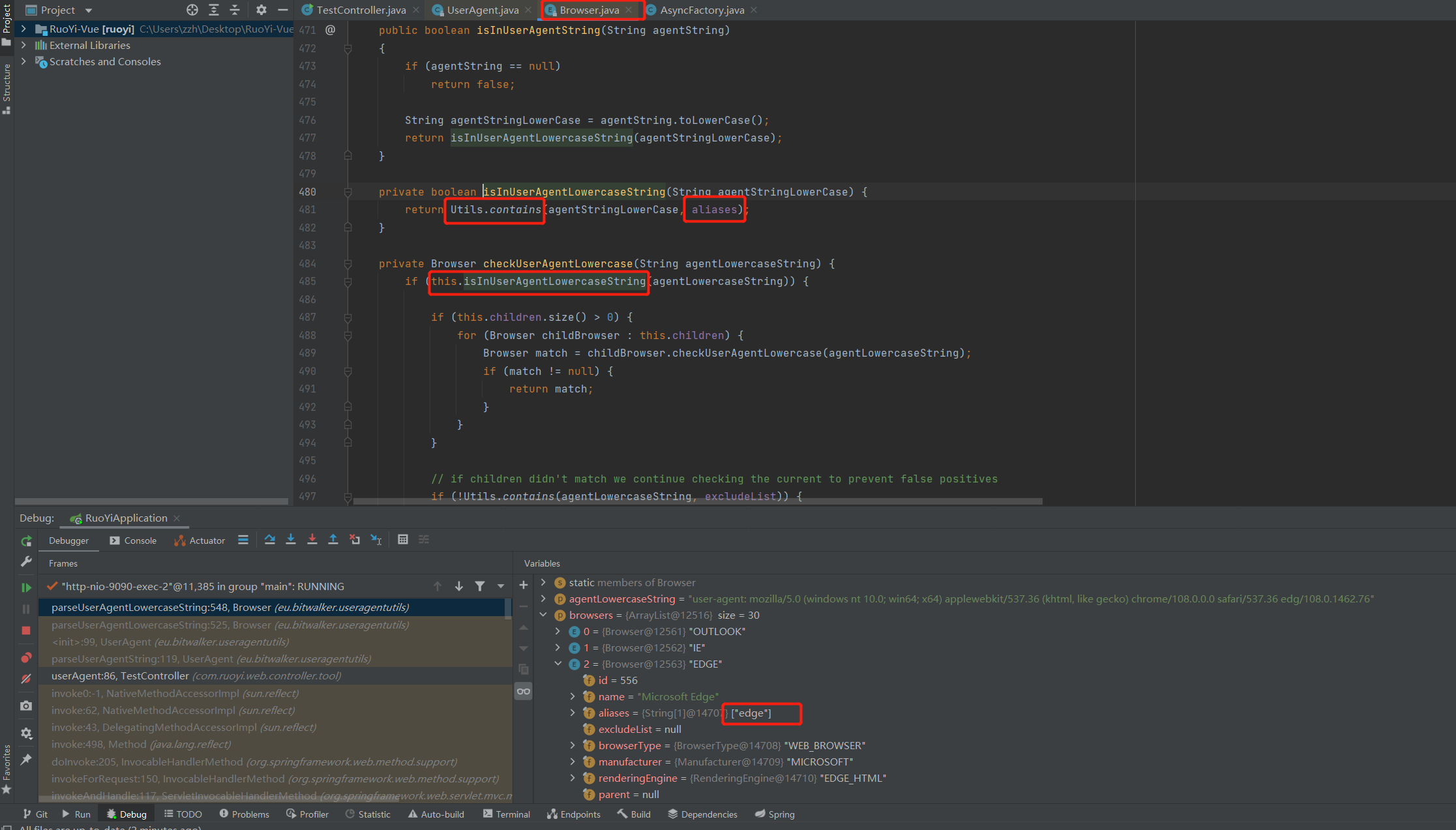Click editor horizontal scrollbar
This screenshot has height=830, width=1456.
pos(698,501)
